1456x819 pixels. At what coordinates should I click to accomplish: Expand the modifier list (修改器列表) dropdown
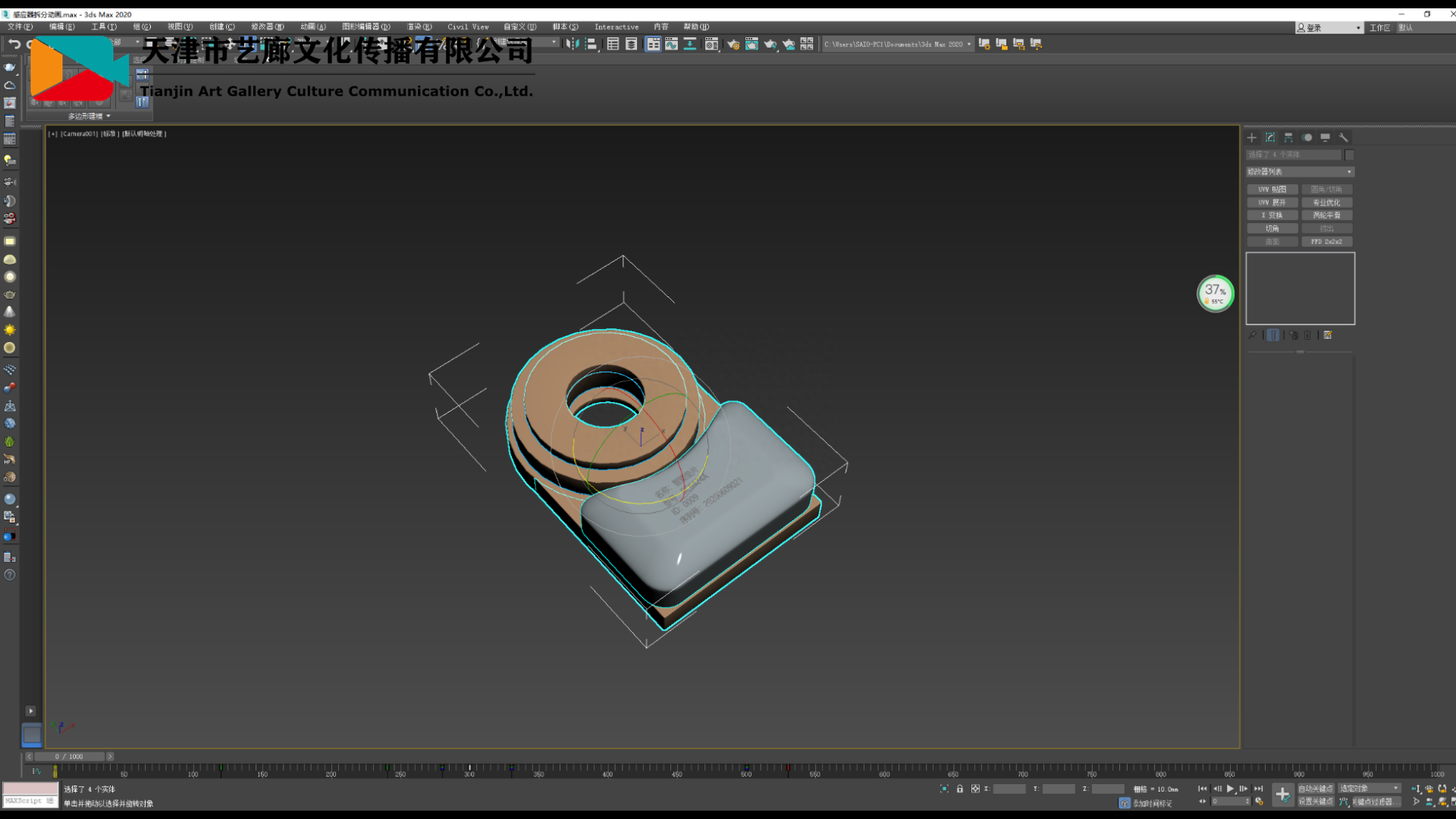coord(1300,172)
